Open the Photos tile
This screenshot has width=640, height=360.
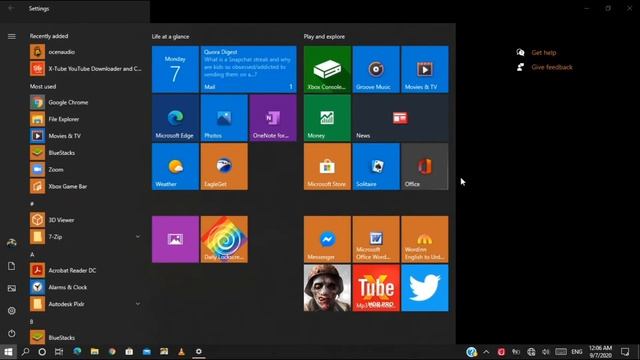tap(224, 118)
